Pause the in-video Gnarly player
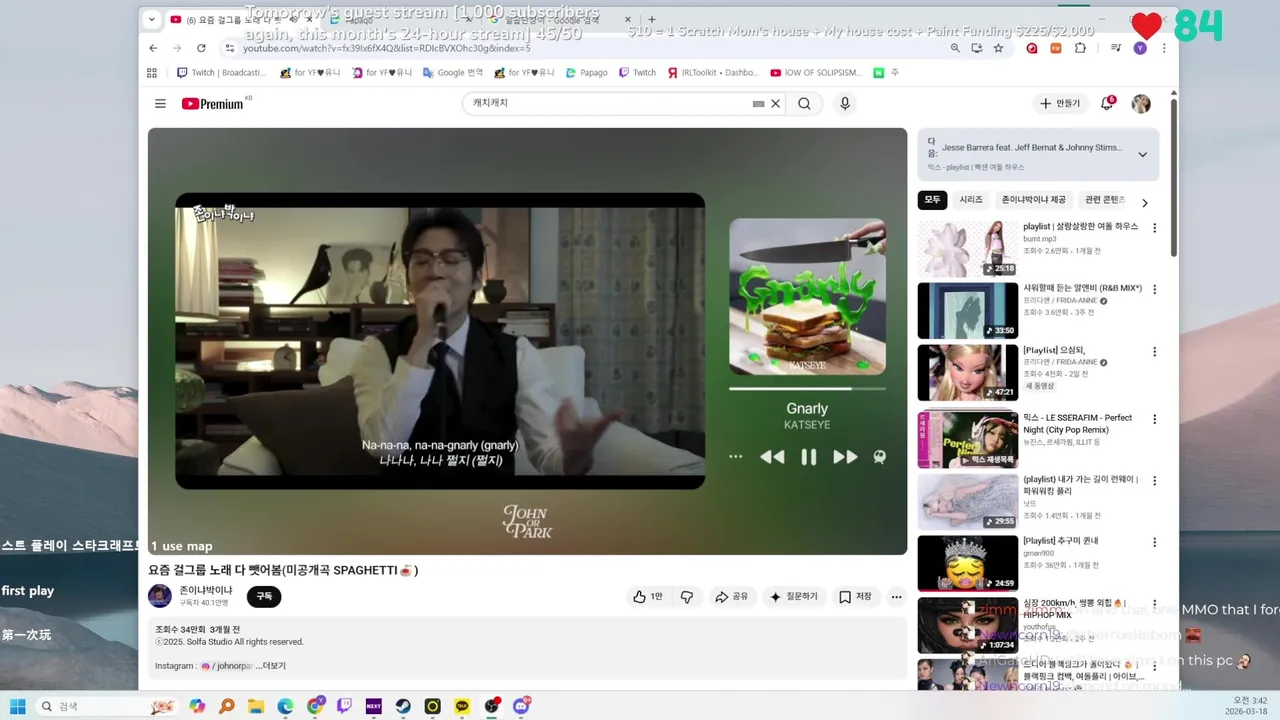Viewport: 1280px width, 720px height. point(808,457)
